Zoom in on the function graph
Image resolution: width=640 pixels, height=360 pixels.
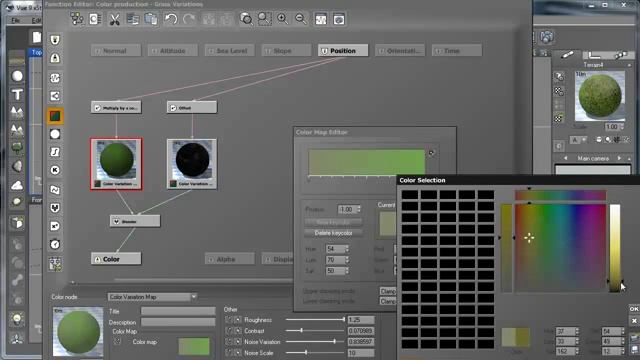(x=282, y=19)
